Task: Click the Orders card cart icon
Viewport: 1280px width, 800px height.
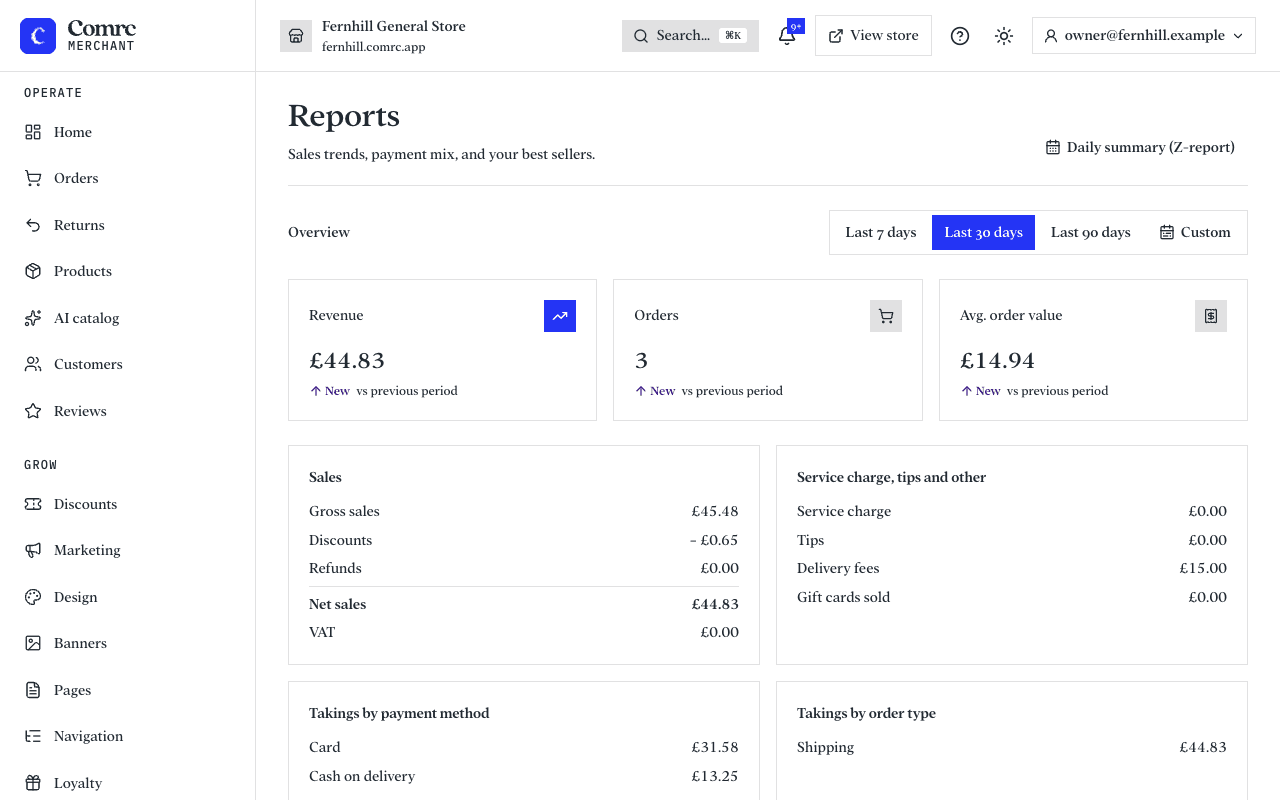Action: (x=886, y=316)
